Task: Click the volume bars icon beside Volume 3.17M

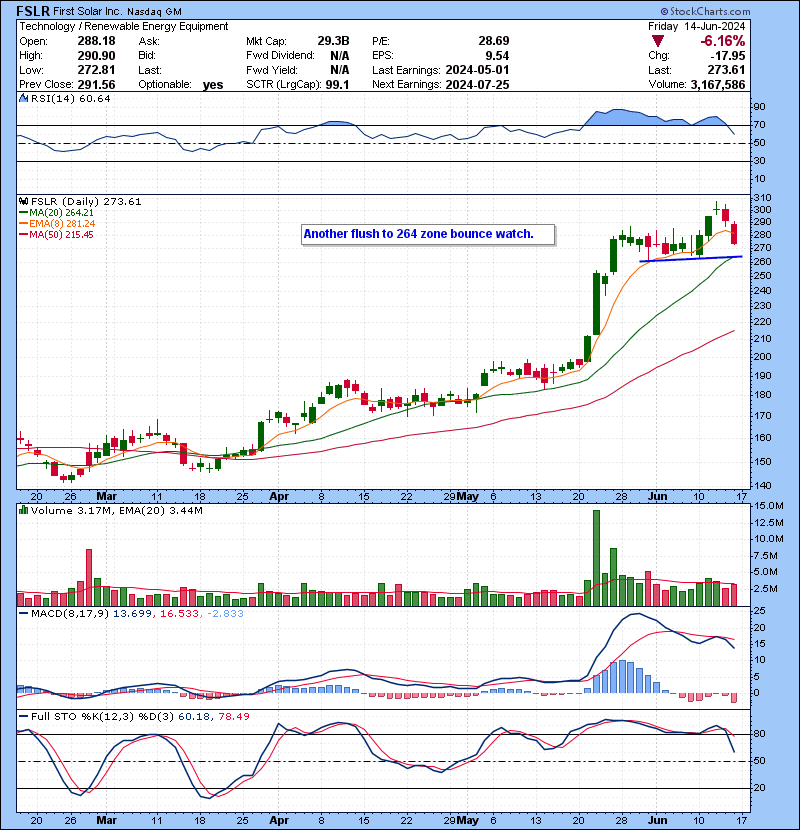Action: coord(23,511)
